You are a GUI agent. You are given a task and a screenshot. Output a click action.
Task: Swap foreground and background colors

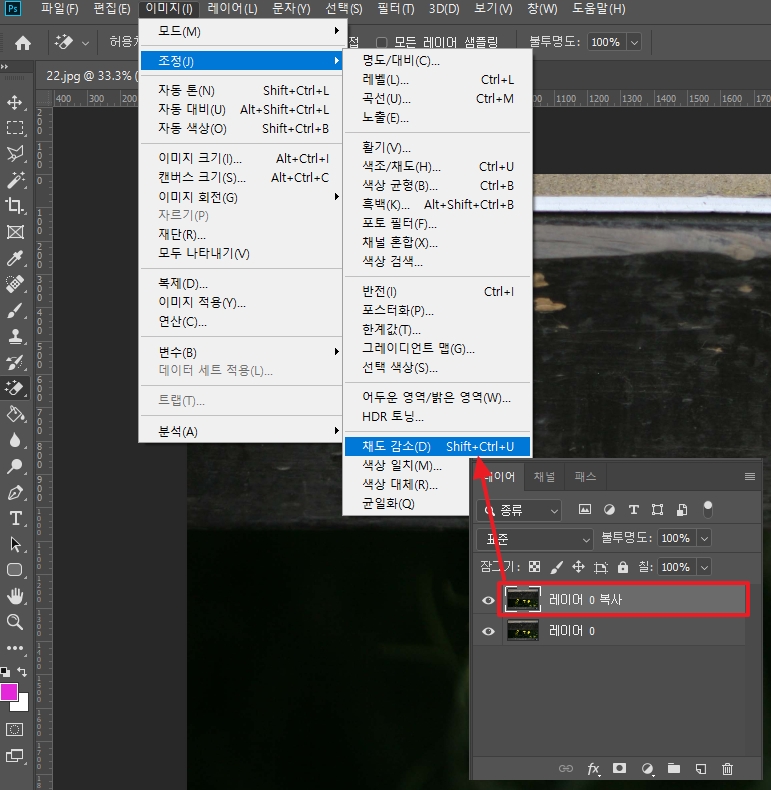(x=22, y=671)
